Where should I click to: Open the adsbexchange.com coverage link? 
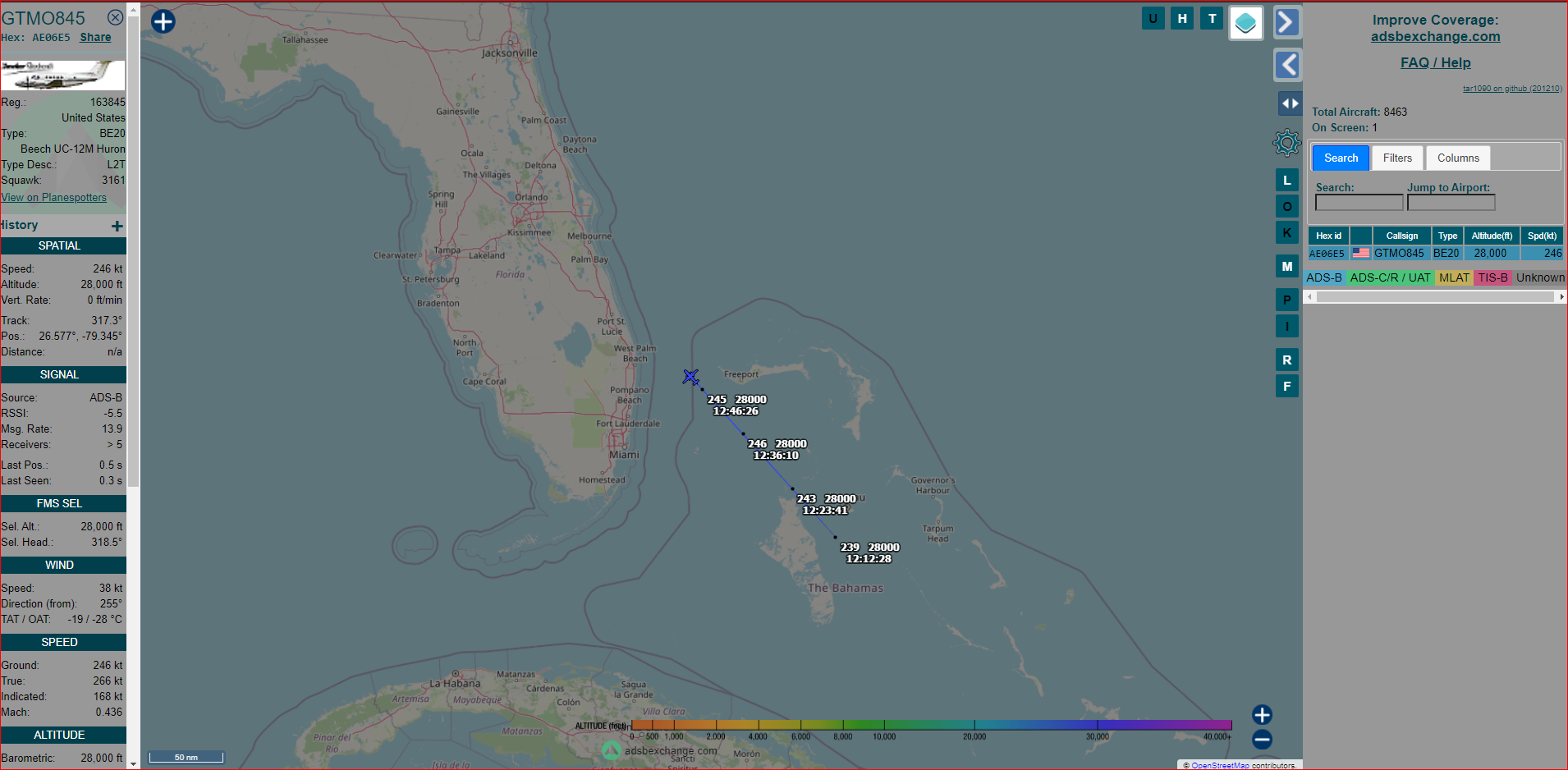point(1435,36)
